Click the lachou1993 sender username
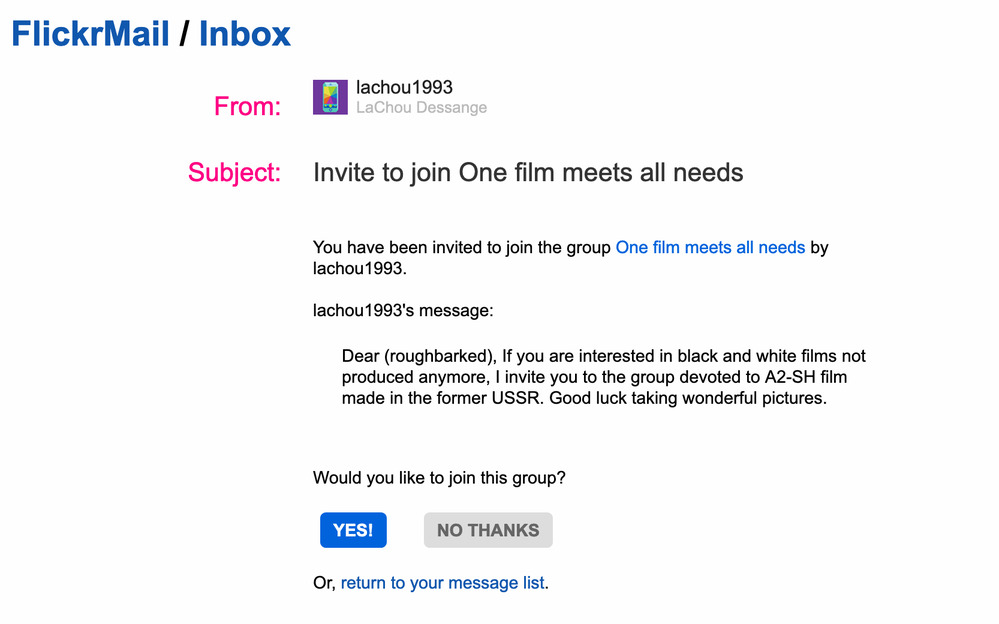The width and height of the screenshot is (999, 624). 404,87
